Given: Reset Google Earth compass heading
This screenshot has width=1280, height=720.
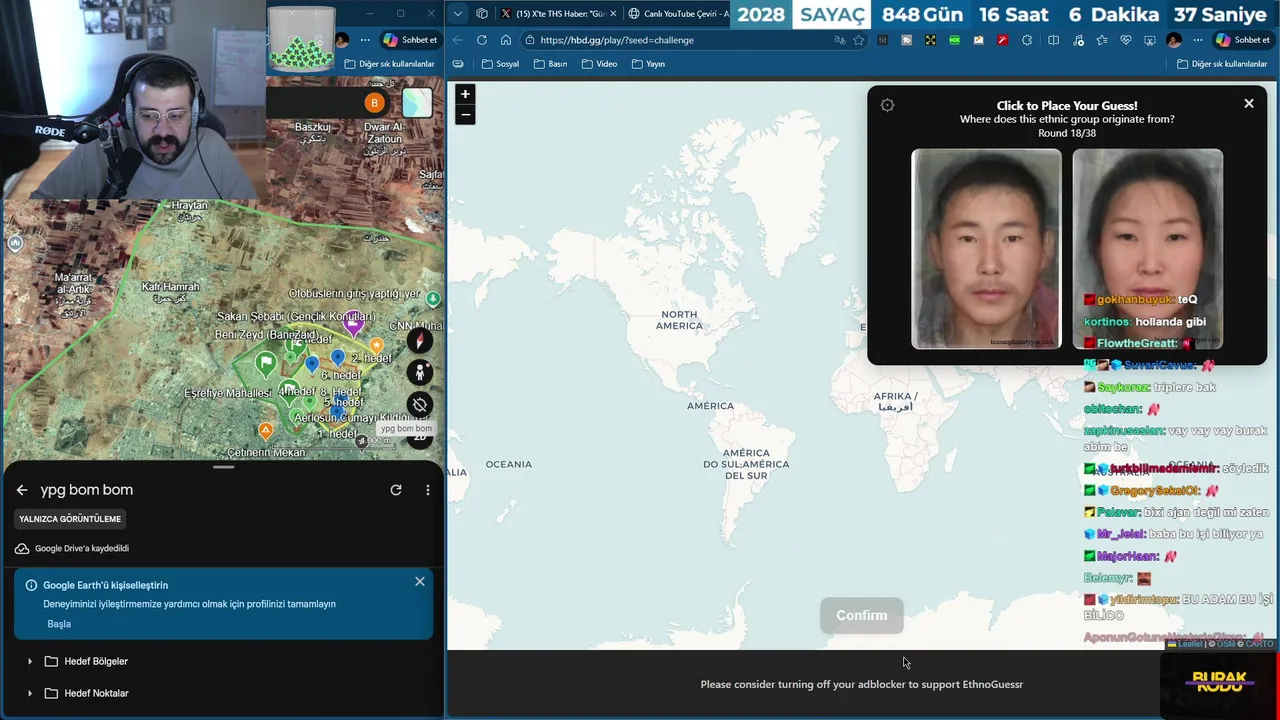Looking at the screenshot, I should coord(420,340).
